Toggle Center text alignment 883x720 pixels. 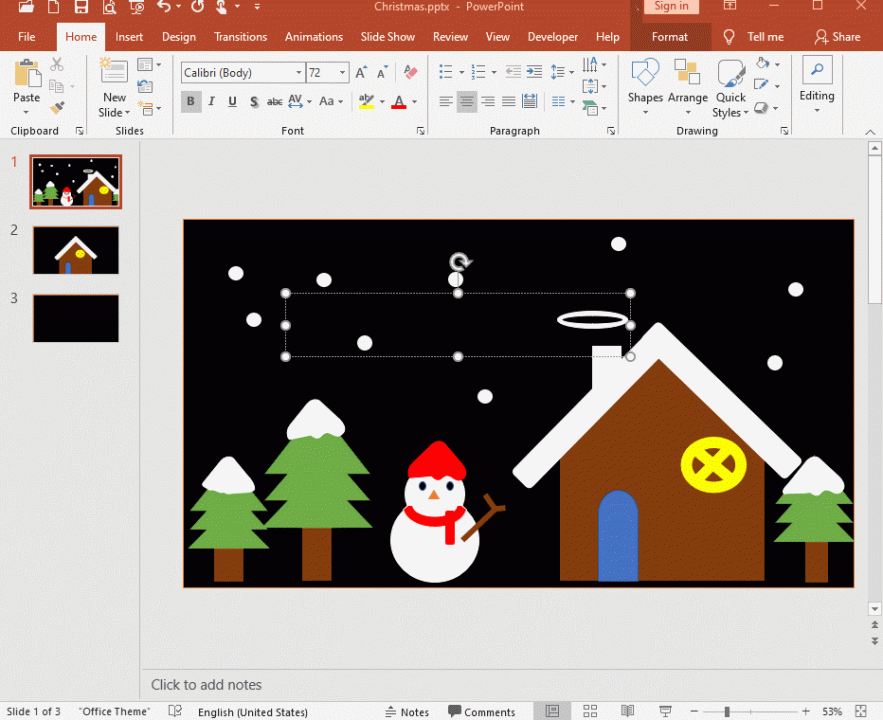pyautogui.click(x=467, y=101)
